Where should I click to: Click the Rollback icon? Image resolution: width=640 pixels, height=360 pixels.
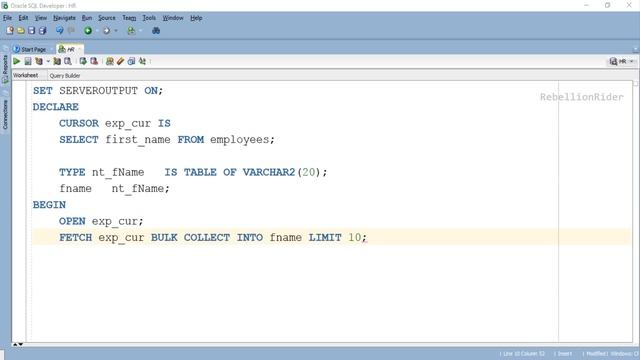coord(94,61)
